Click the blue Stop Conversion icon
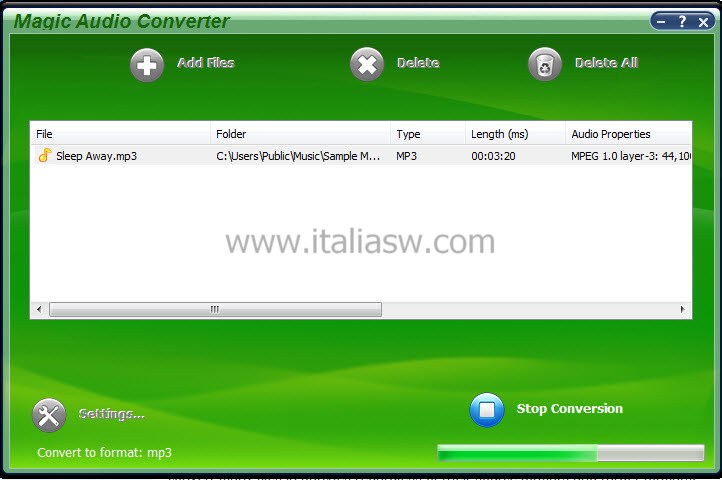The height and width of the screenshot is (480, 722). coord(487,410)
